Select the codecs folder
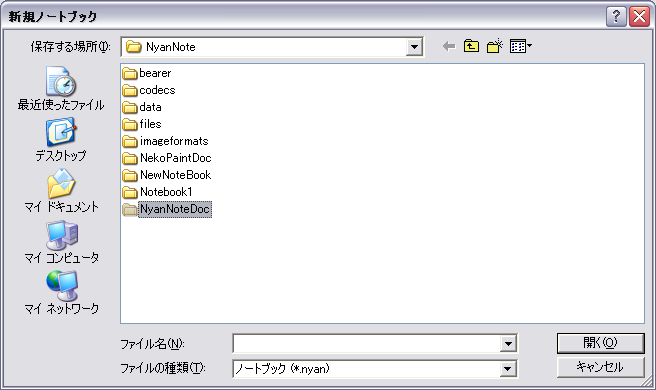 pyautogui.click(x=149, y=90)
